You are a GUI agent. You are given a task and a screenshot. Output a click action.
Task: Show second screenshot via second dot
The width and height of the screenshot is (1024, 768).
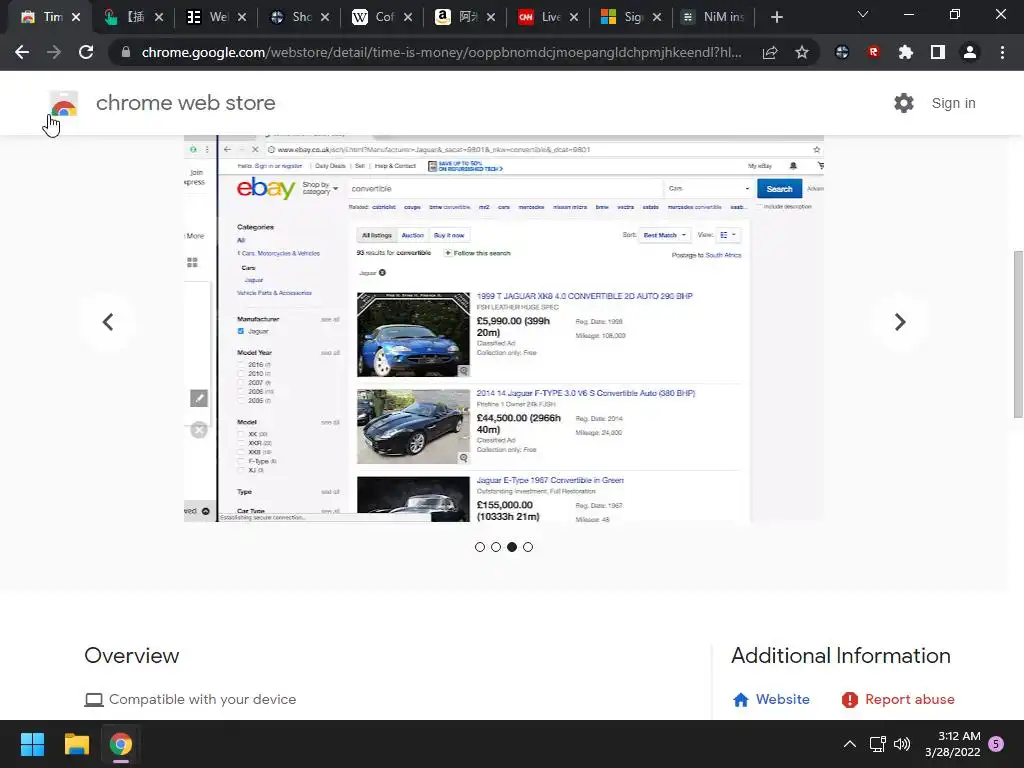coord(496,547)
